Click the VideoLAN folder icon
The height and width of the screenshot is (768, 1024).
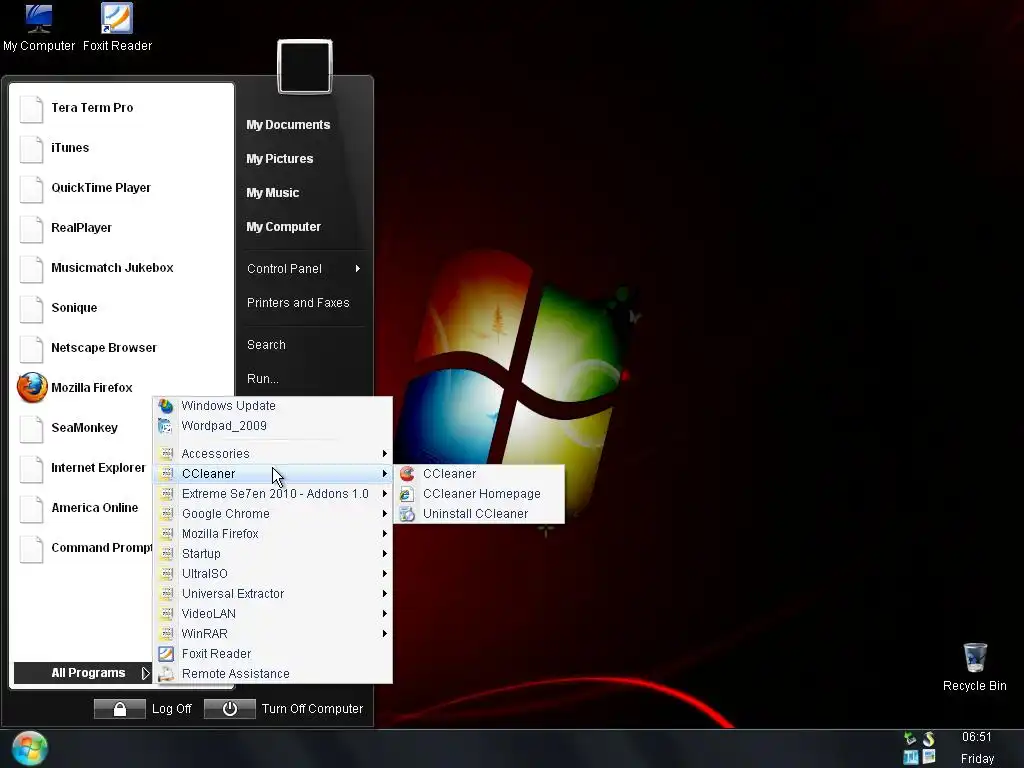pyautogui.click(x=167, y=613)
